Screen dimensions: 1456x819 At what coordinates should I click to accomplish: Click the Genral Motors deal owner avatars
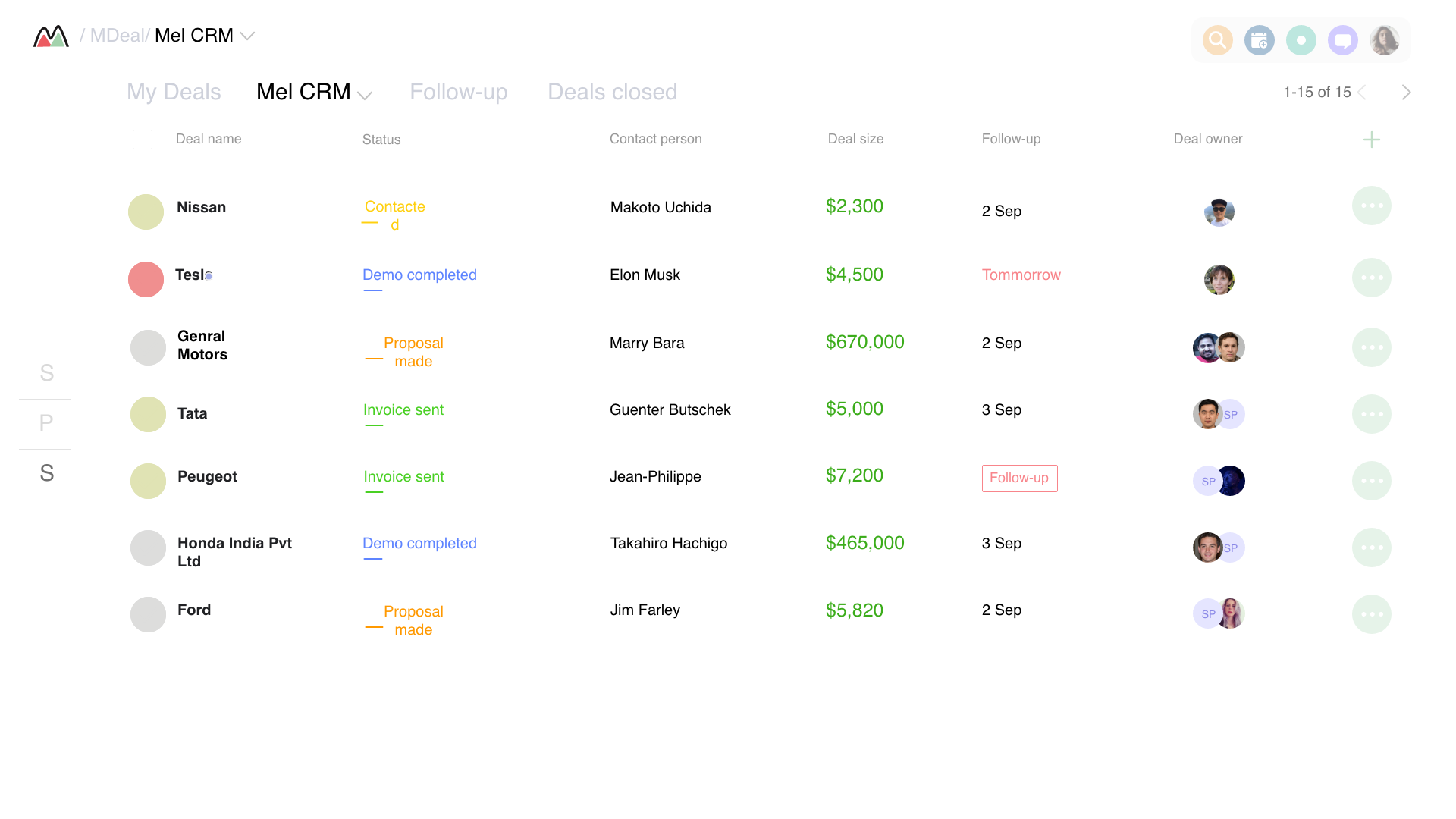pyautogui.click(x=1219, y=347)
